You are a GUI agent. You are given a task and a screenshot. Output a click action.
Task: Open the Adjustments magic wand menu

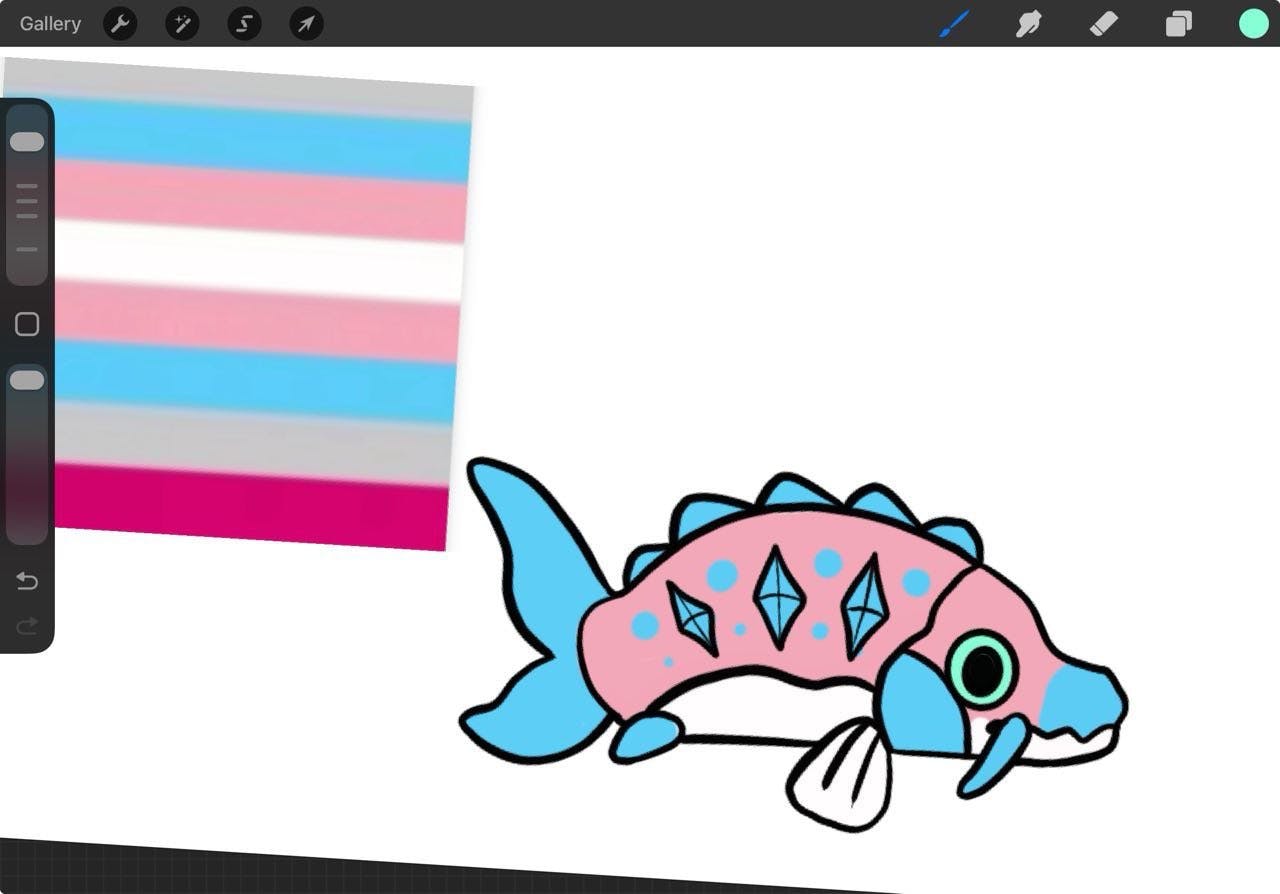tap(182, 24)
